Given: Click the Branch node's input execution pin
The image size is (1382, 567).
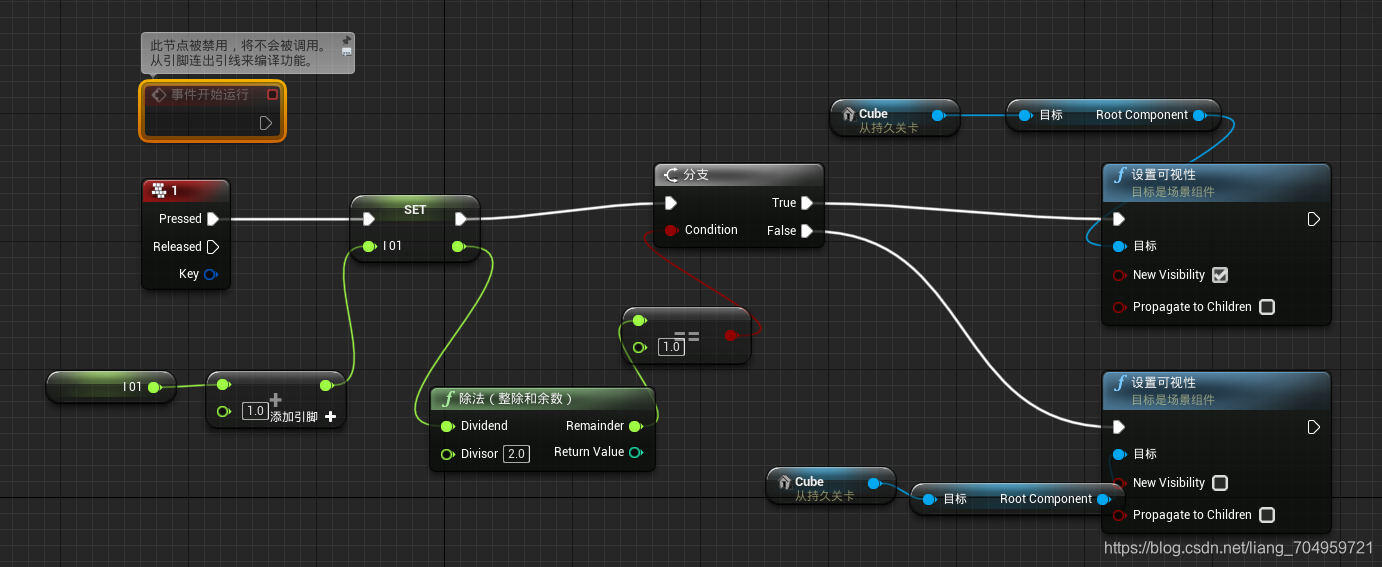Looking at the screenshot, I should 671,203.
